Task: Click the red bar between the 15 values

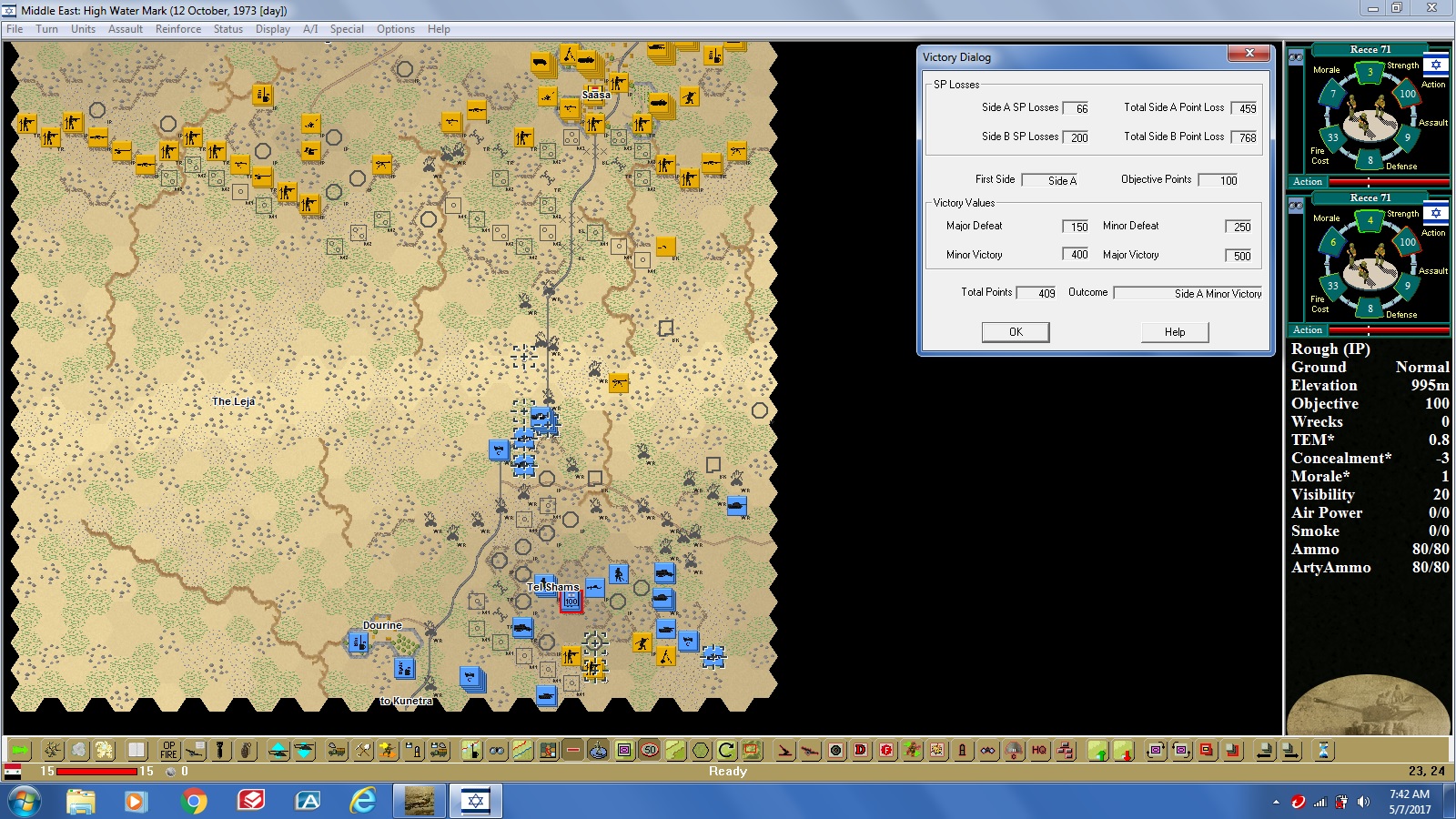Action: click(x=96, y=772)
